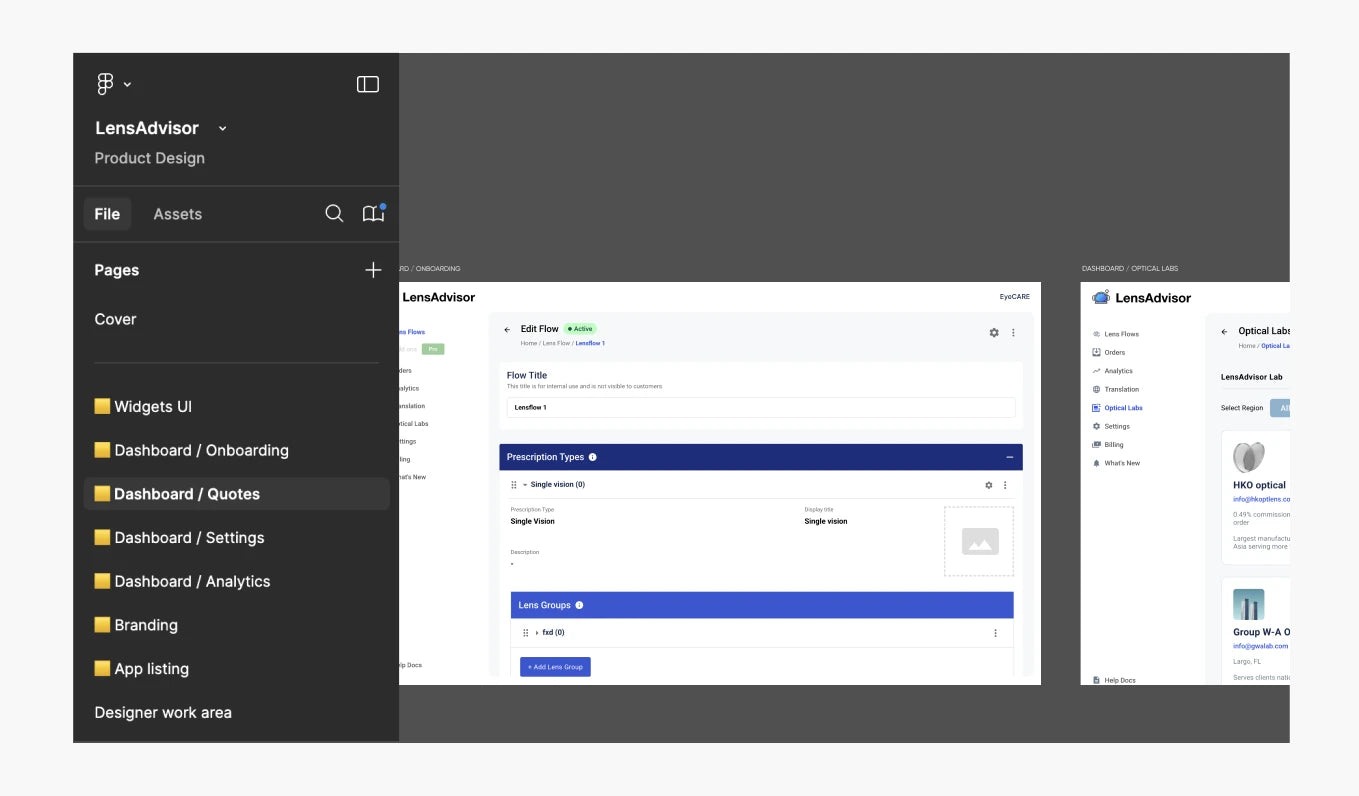
Task: Click the Flow Title input field
Action: [x=760, y=408]
